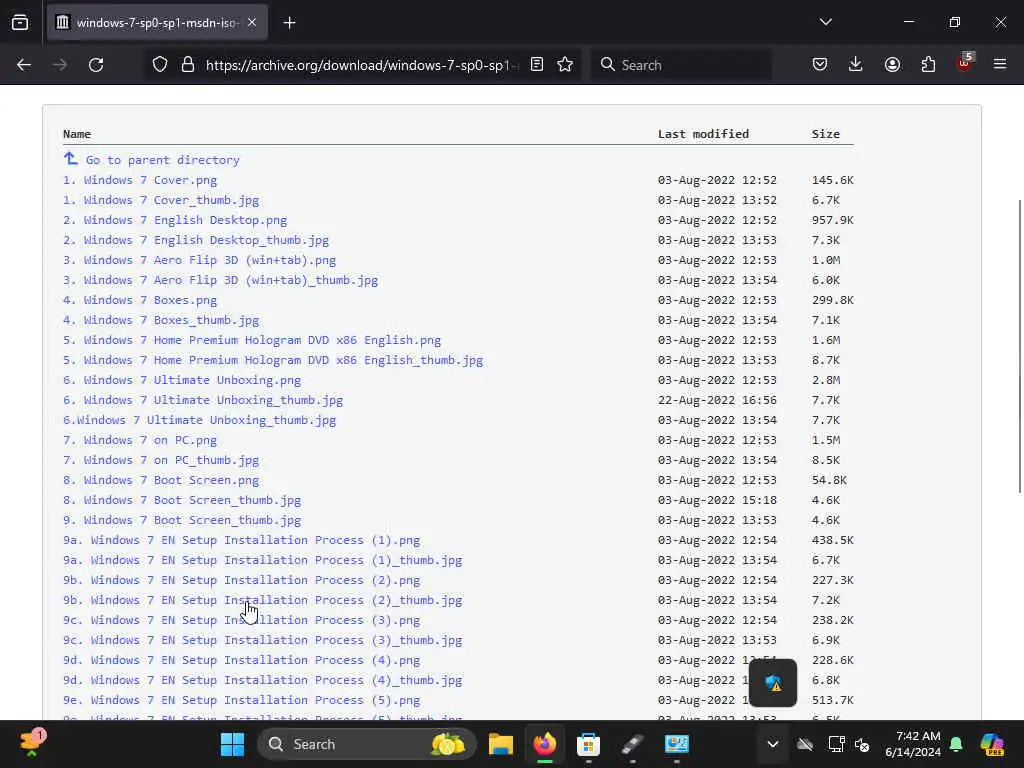Viewport: 1024px width, 768px height.
Task: Click the 22-Aug-2022 16:56 date cell
Action: (x=717, y=400)
